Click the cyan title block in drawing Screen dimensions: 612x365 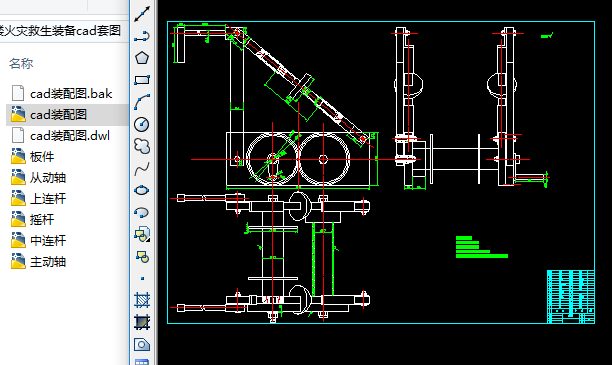[571, 297]
